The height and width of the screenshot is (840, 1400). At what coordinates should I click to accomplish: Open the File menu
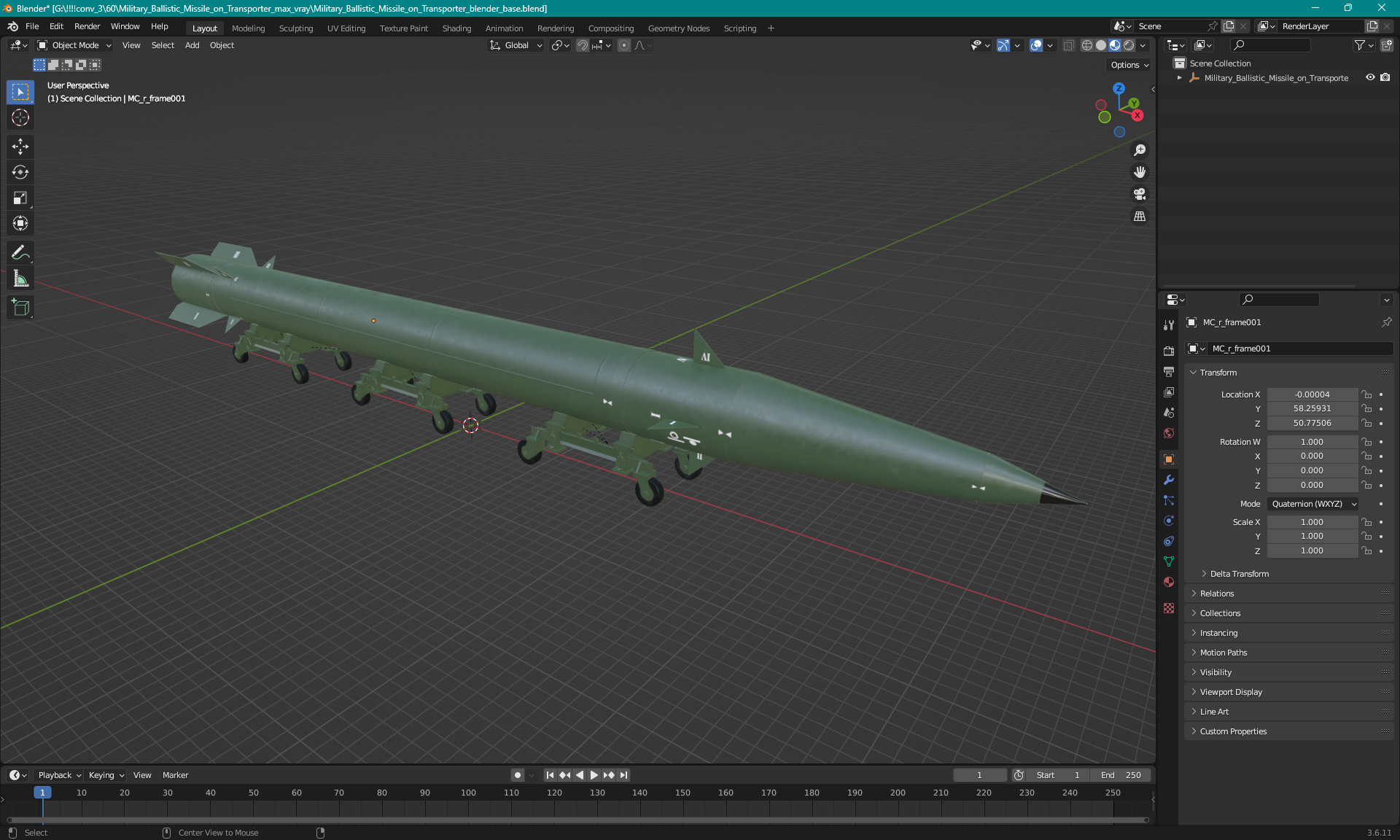(32, 26)
